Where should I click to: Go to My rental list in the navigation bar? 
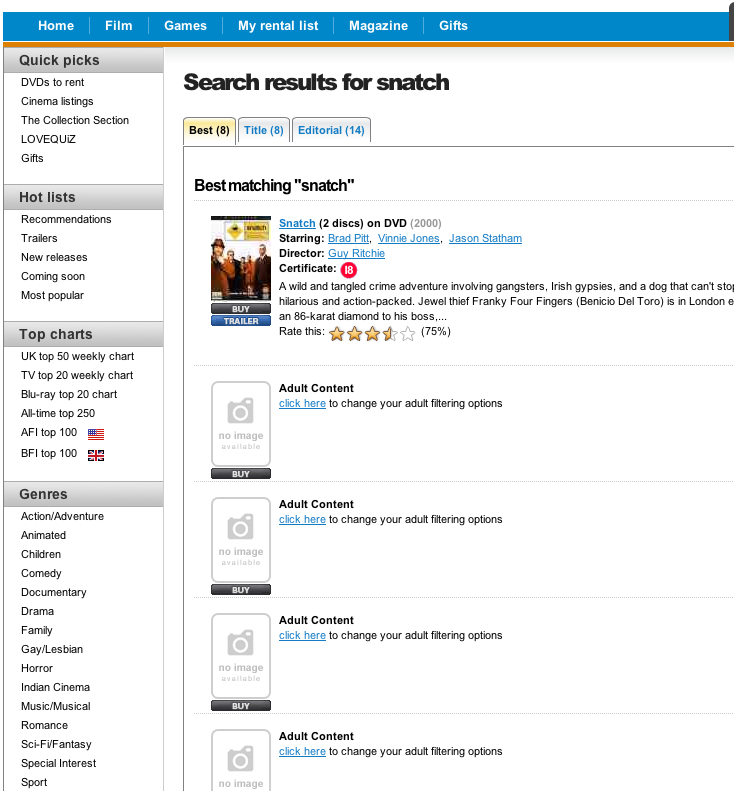point(277,26)
